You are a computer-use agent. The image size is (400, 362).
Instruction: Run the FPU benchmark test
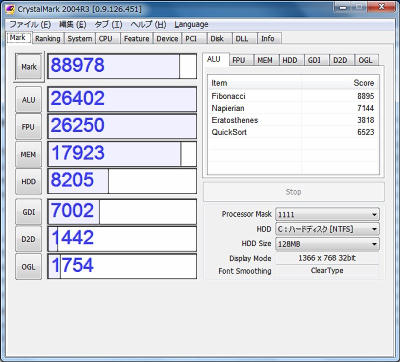29,127
